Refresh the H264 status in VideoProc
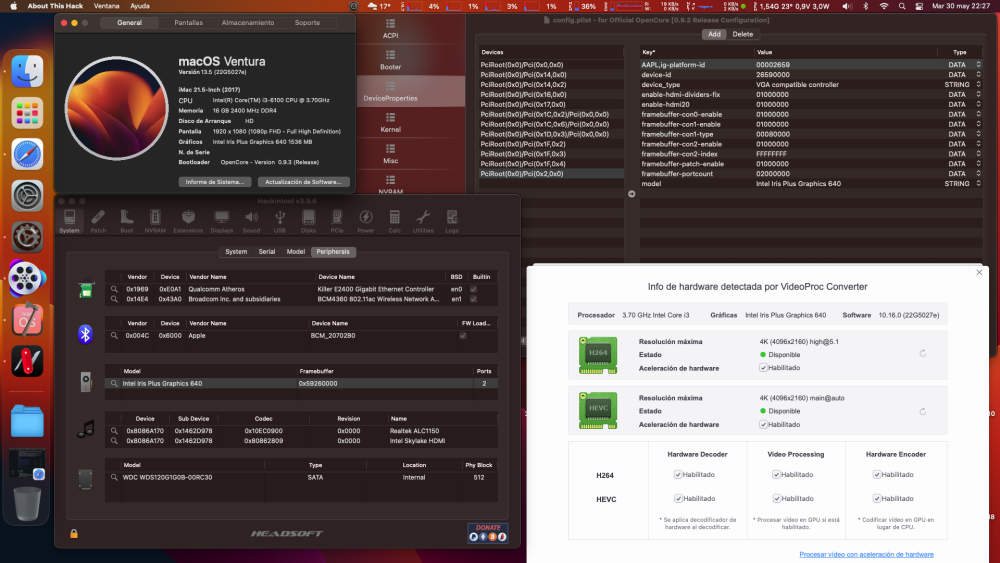The width and height of the screenshot is (1000, 563). (923, 353)
